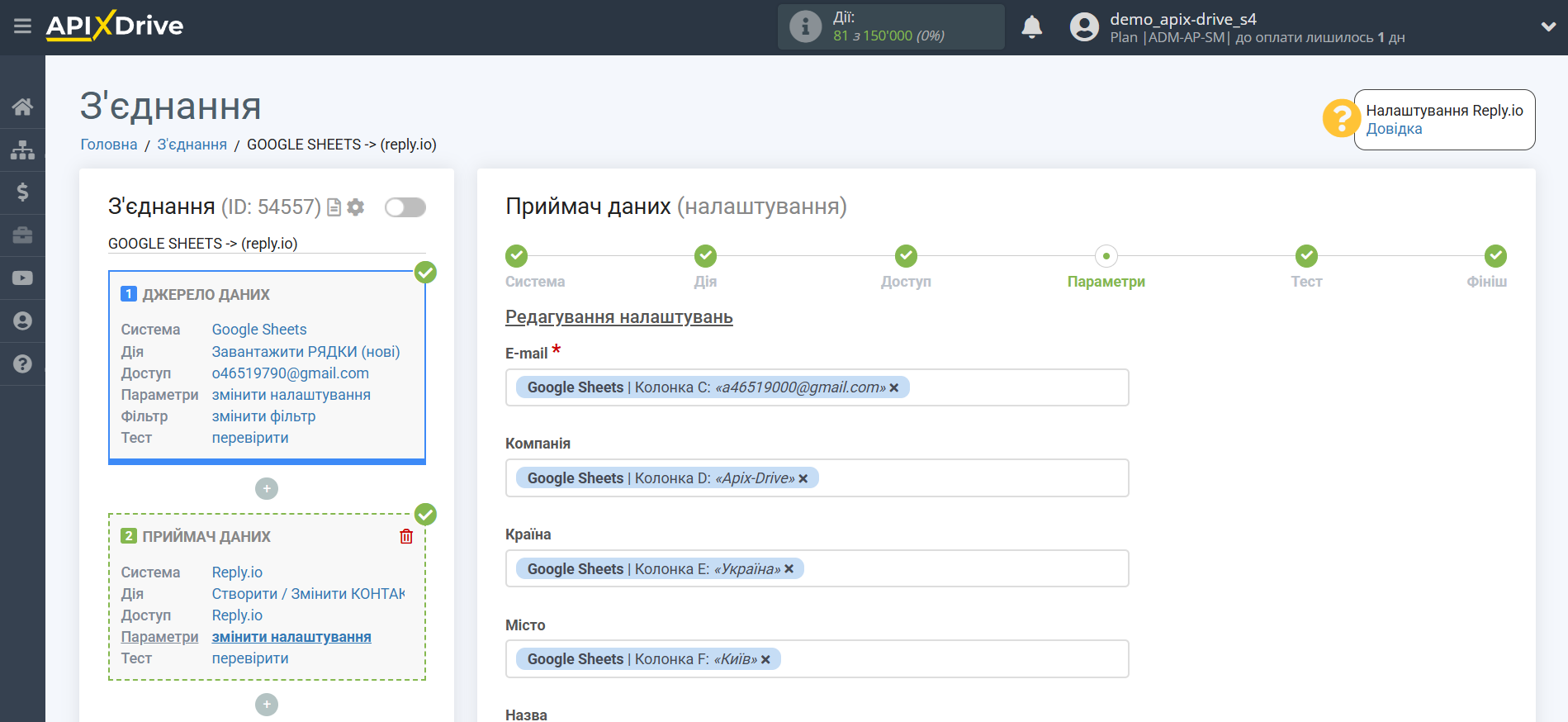Click the yellow help question icon
This screenshot has width=1568, height=722.
pos(1341,118)
